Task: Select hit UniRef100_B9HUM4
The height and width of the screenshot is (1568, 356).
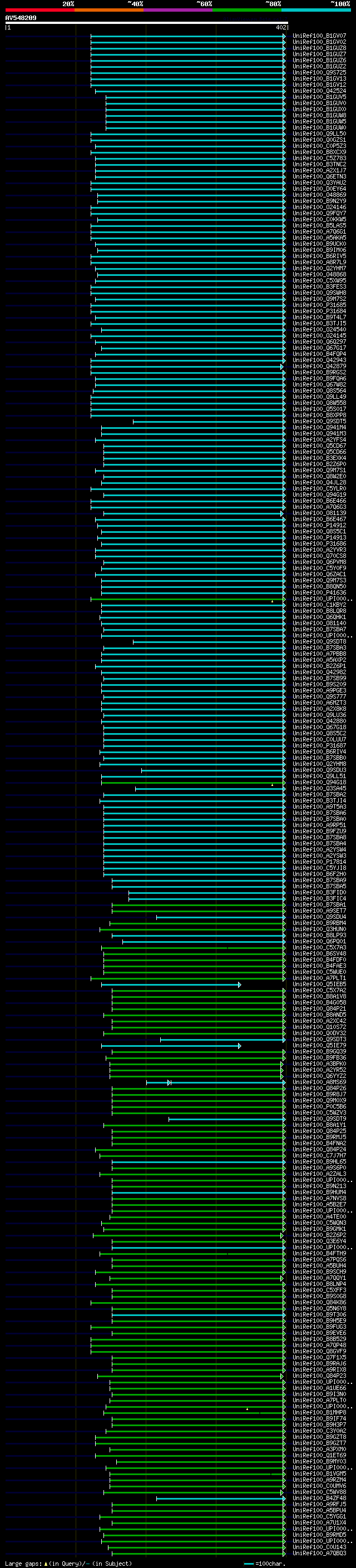Action: click(319, 1193)
